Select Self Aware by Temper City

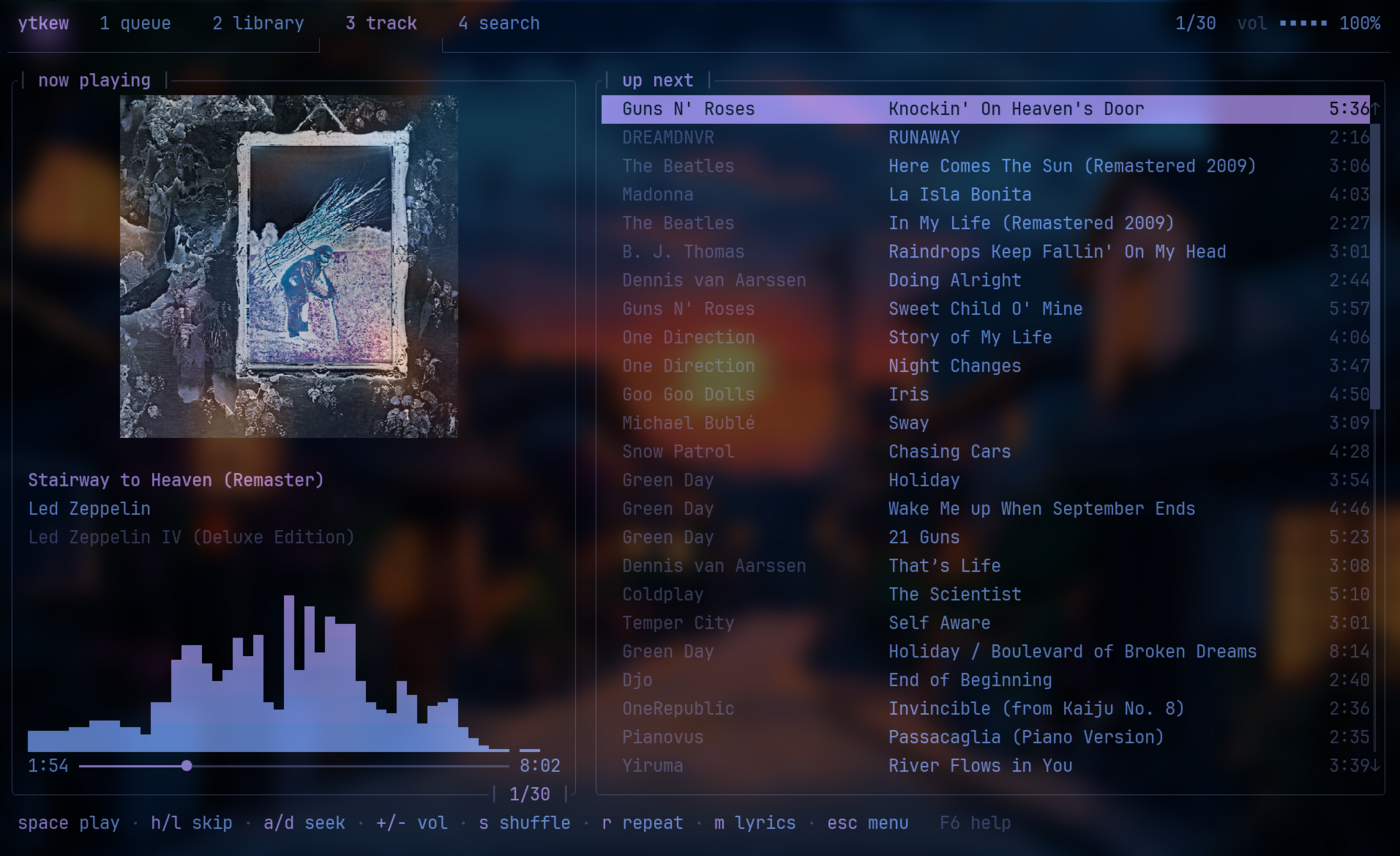click(985, 622)
